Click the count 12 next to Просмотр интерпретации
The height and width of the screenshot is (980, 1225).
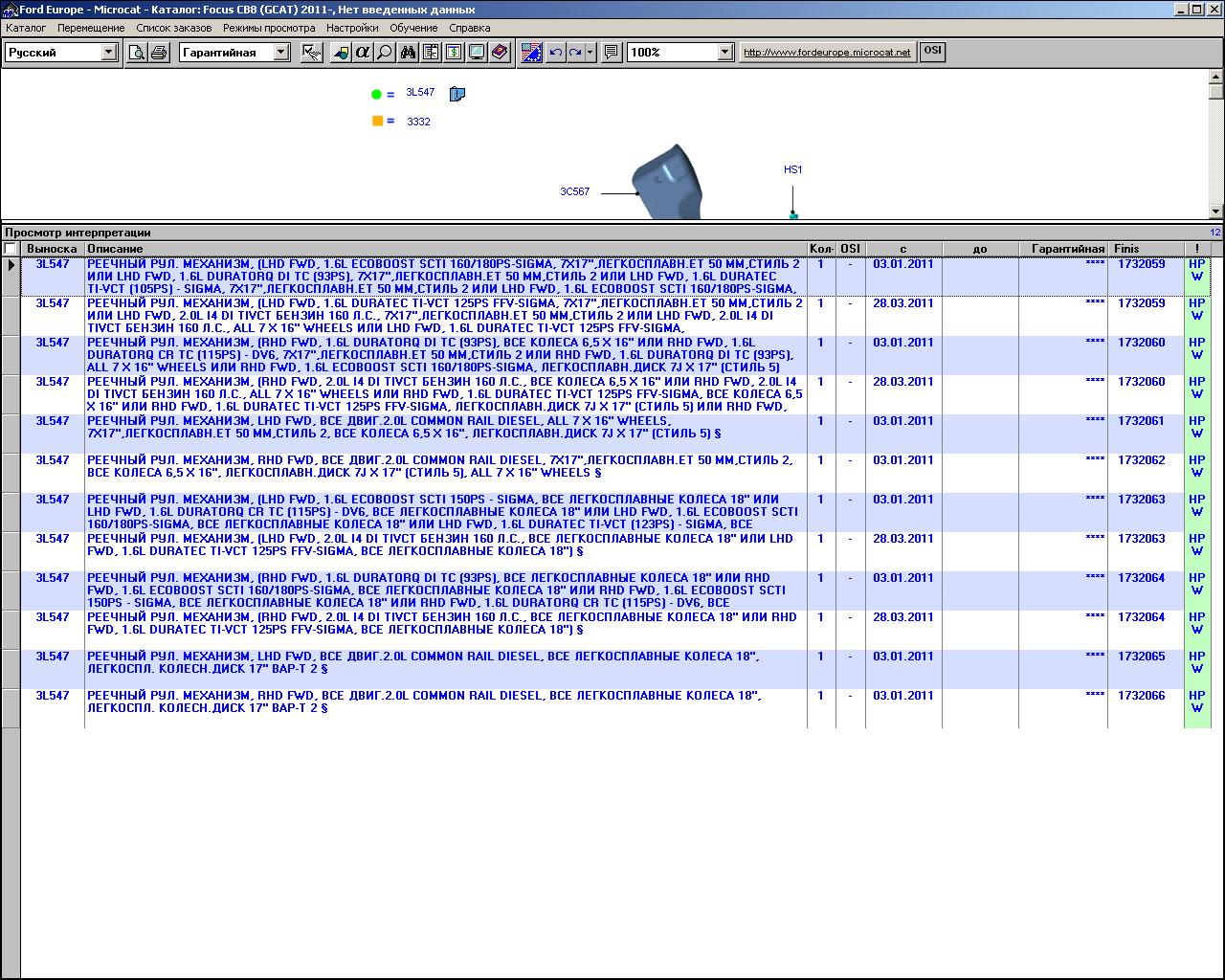[x=1214, y=233]
